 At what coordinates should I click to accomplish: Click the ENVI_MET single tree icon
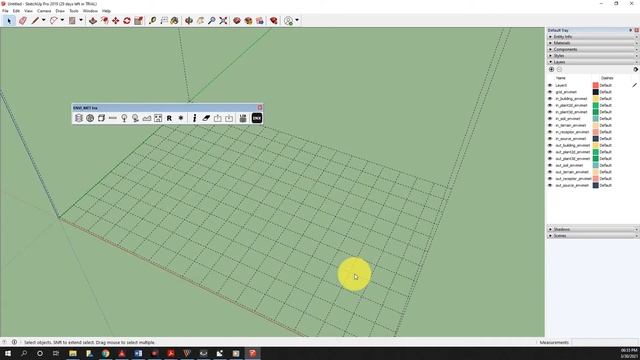pyautogui.click(x=124, y=118)
